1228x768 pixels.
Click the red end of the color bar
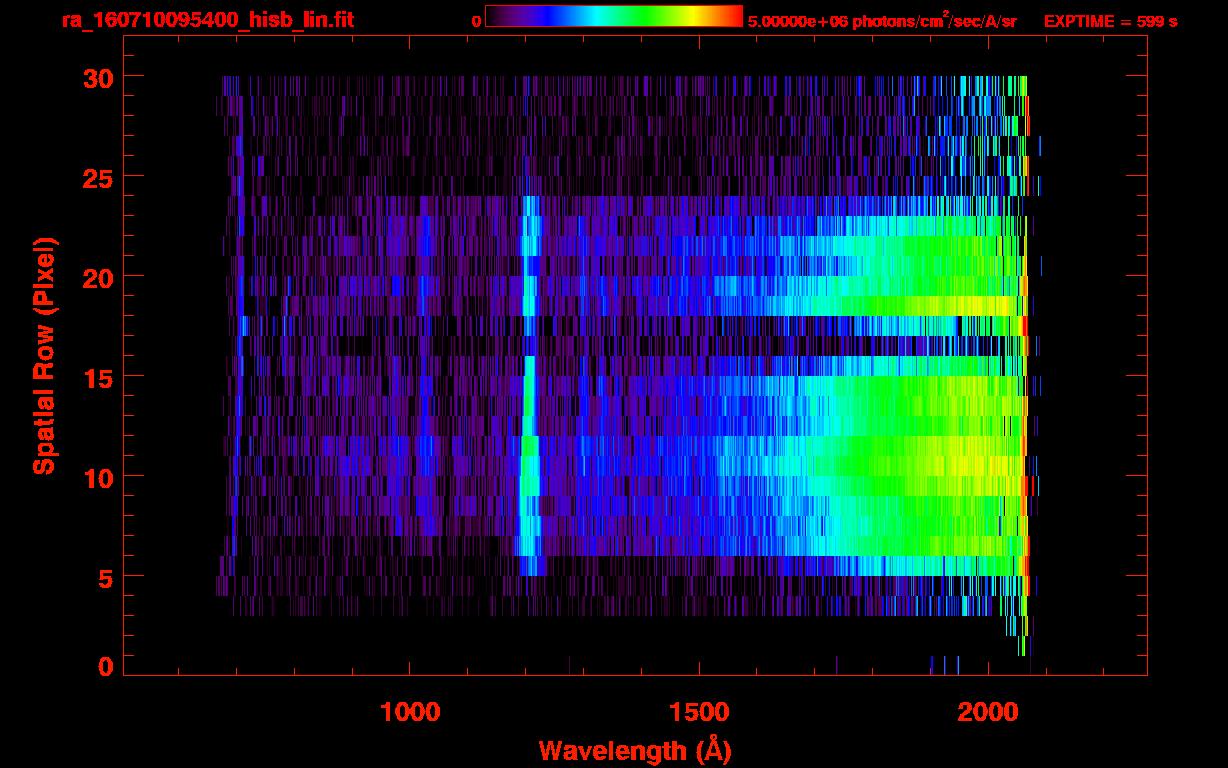click(x=733, y=16)
